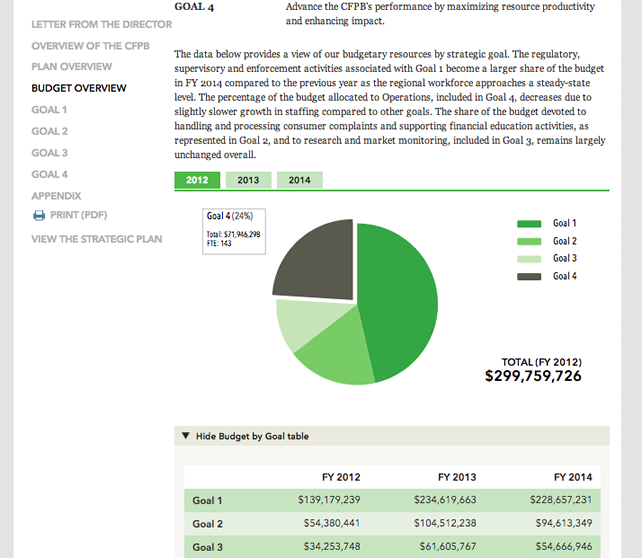The width and height of the screenshot is (642, 558).
Task: Switch to the 2014 budget tab
Action: pyautogui.click(x=299, y=180)
